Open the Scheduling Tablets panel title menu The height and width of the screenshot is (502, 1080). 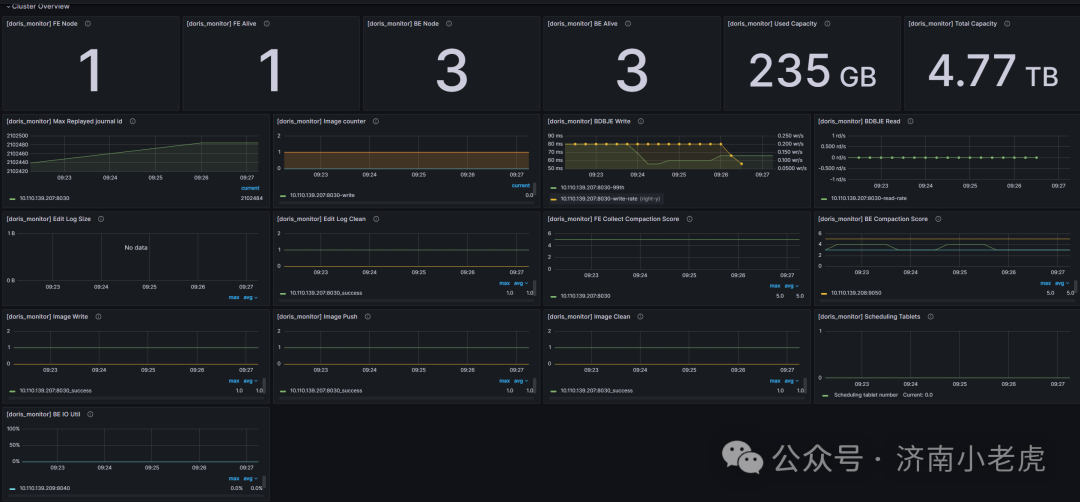coord(869,317)
